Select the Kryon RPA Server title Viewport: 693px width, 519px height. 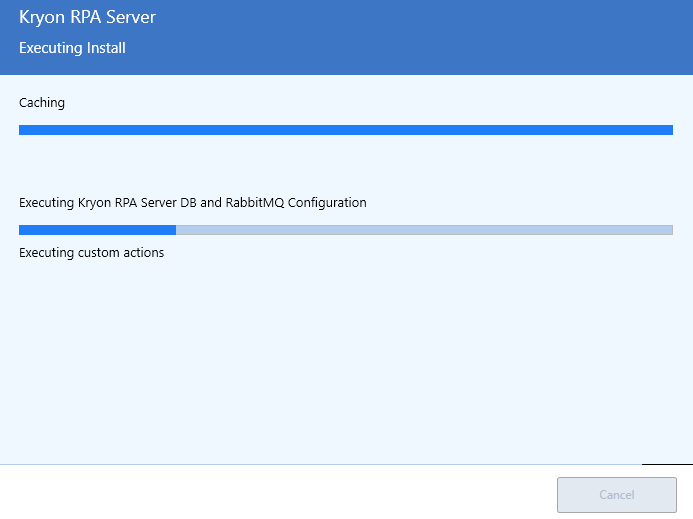point(87,17)
